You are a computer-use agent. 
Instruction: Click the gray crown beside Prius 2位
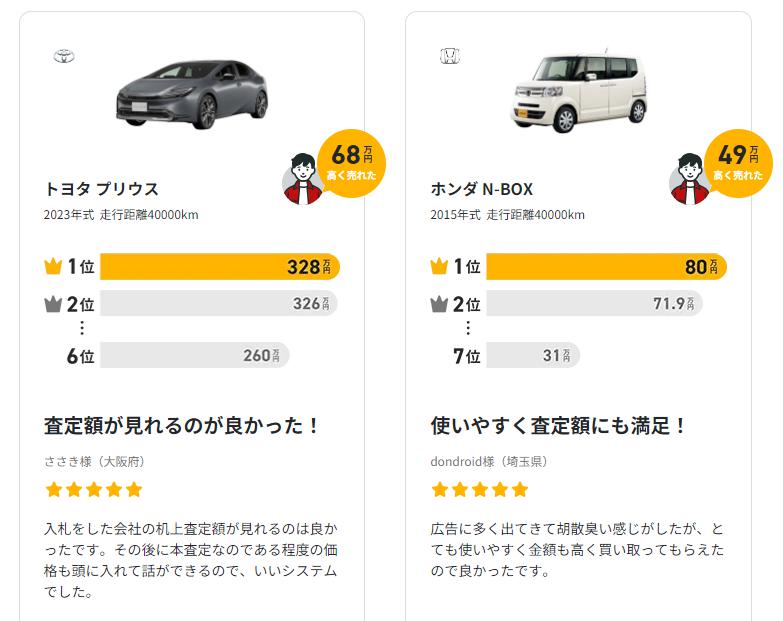(53, 304)
